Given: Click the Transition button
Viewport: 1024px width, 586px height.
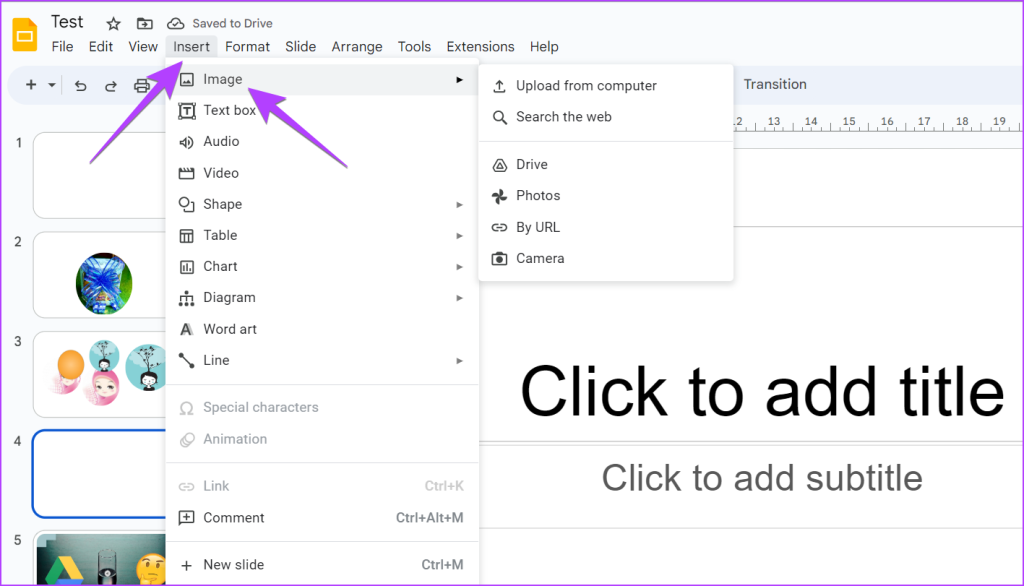Looking at the screenshot, I should [x=775, y=84].
